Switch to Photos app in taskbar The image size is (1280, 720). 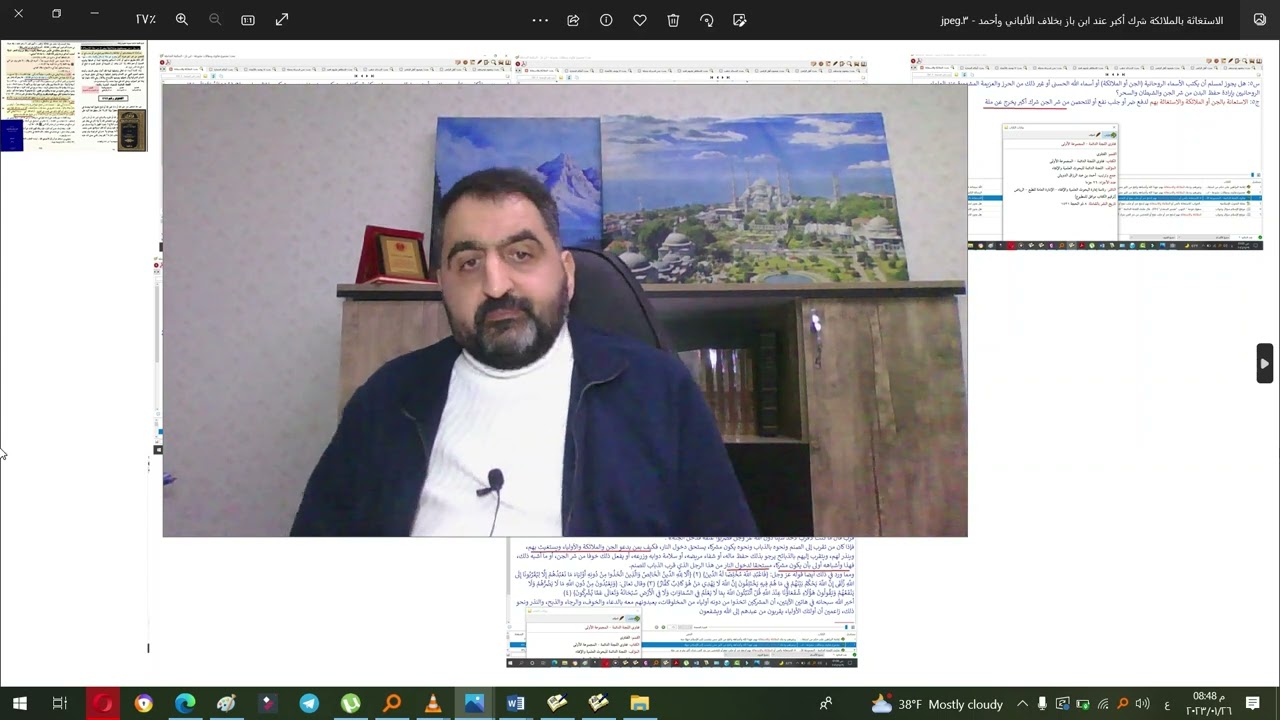474,704
